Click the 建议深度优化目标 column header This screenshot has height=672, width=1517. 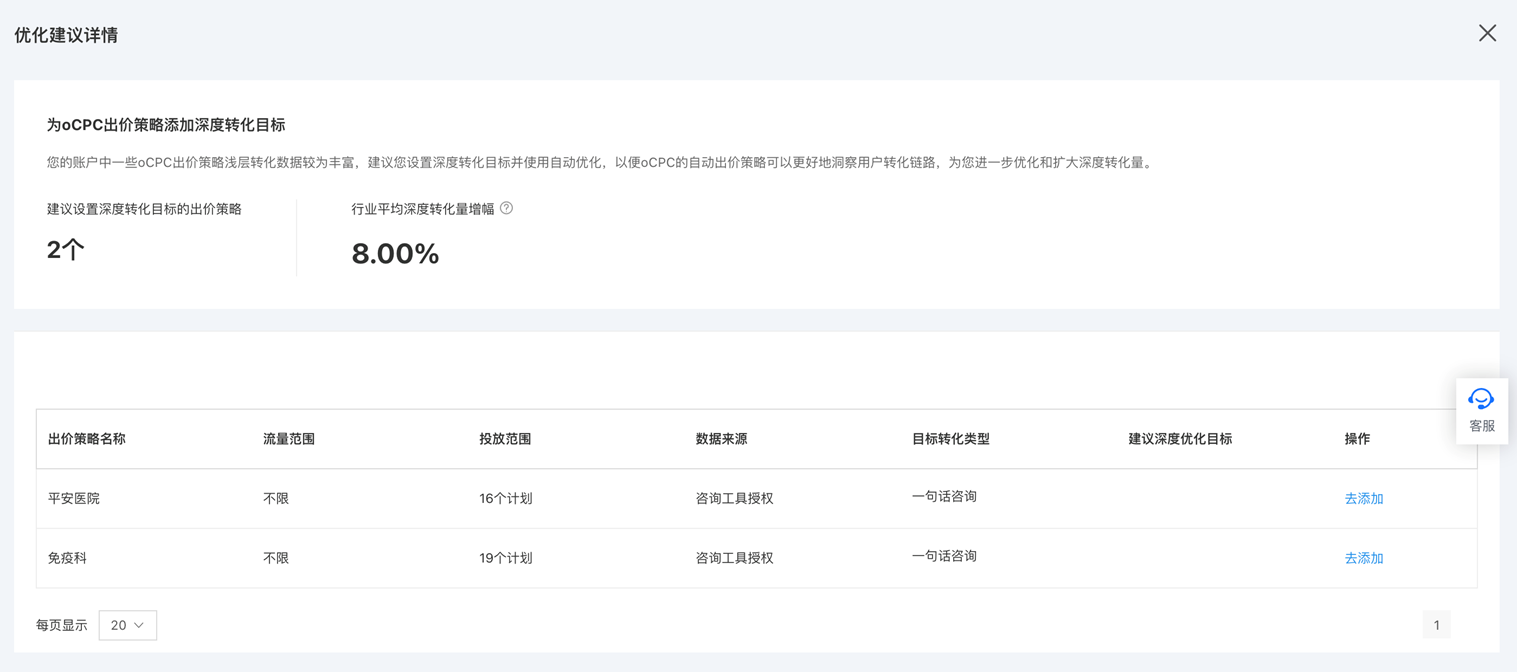pyautogui.click(x=1180, y=439)
